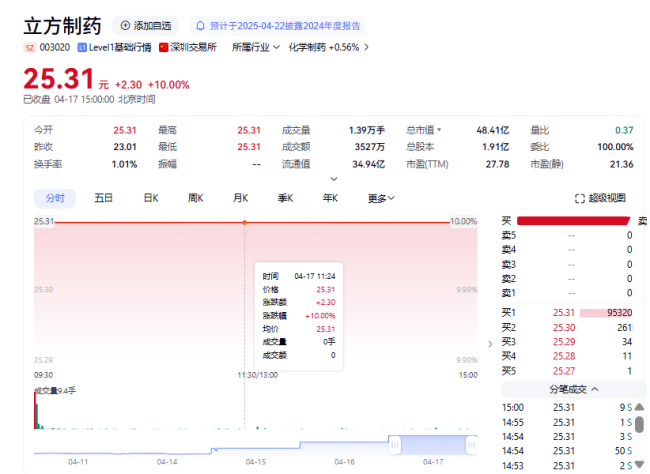Click the 流通值 value 34.94亿
The image size is (650, 474).
(369, 165)
